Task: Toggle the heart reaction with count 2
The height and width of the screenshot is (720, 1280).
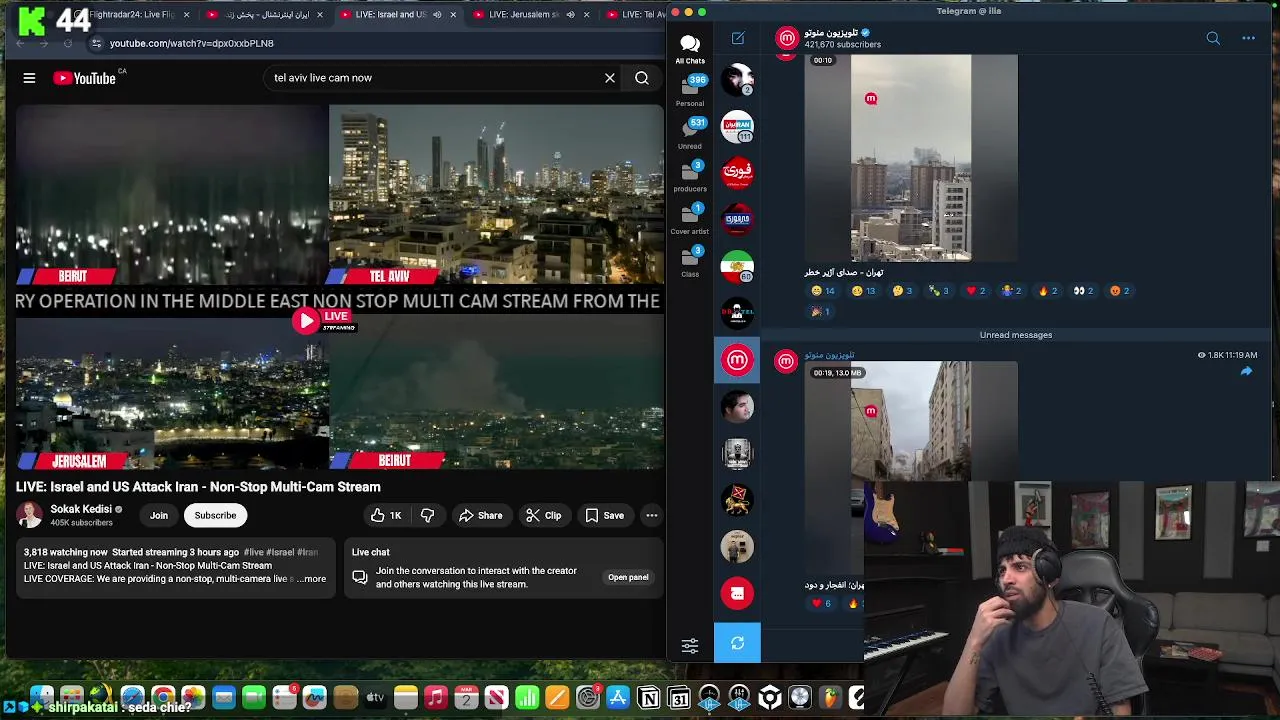Action: (975, 291)
